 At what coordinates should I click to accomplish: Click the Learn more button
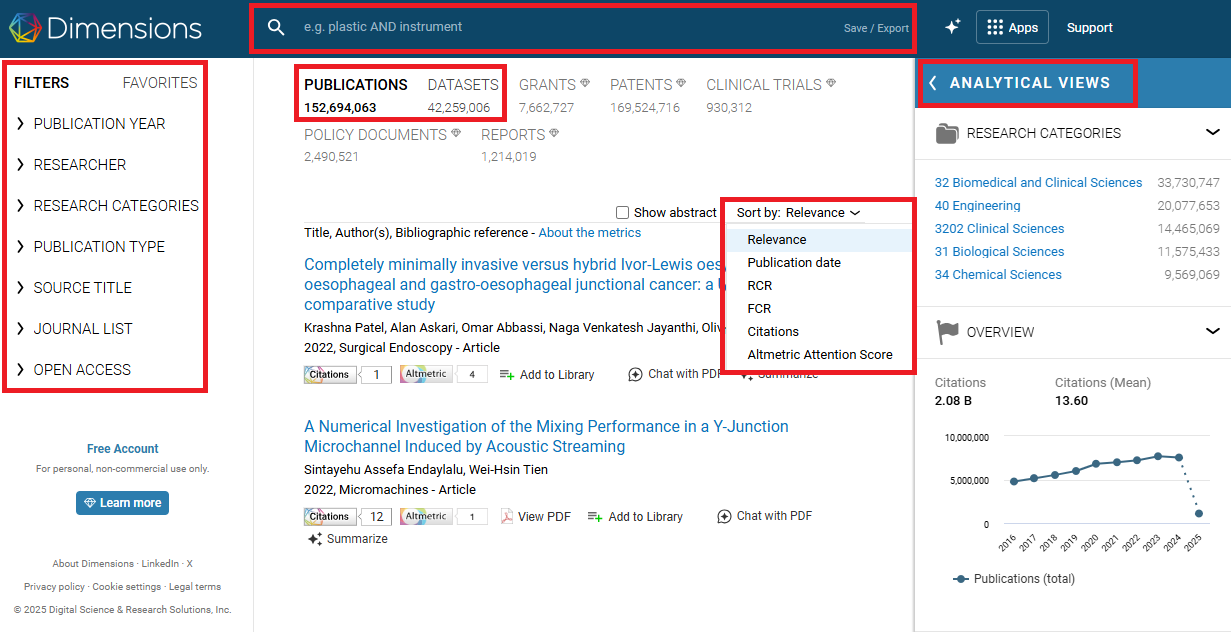click(x=122, y=503)
